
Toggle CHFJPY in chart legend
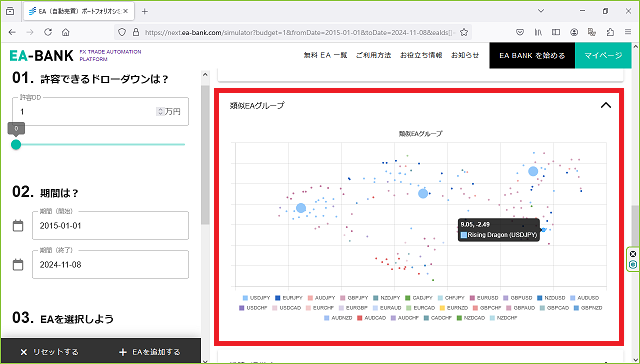coord(451,298)
